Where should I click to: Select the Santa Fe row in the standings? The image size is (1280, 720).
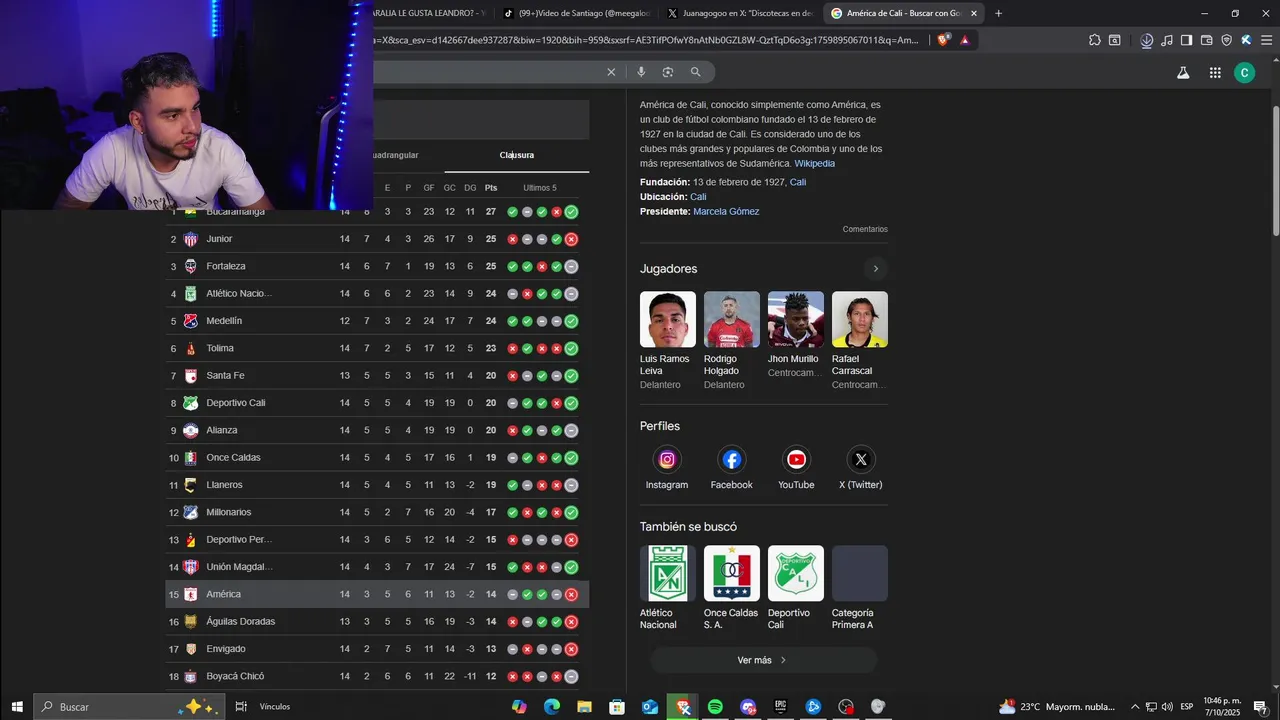pyautogui.click(x=377, y=375)
